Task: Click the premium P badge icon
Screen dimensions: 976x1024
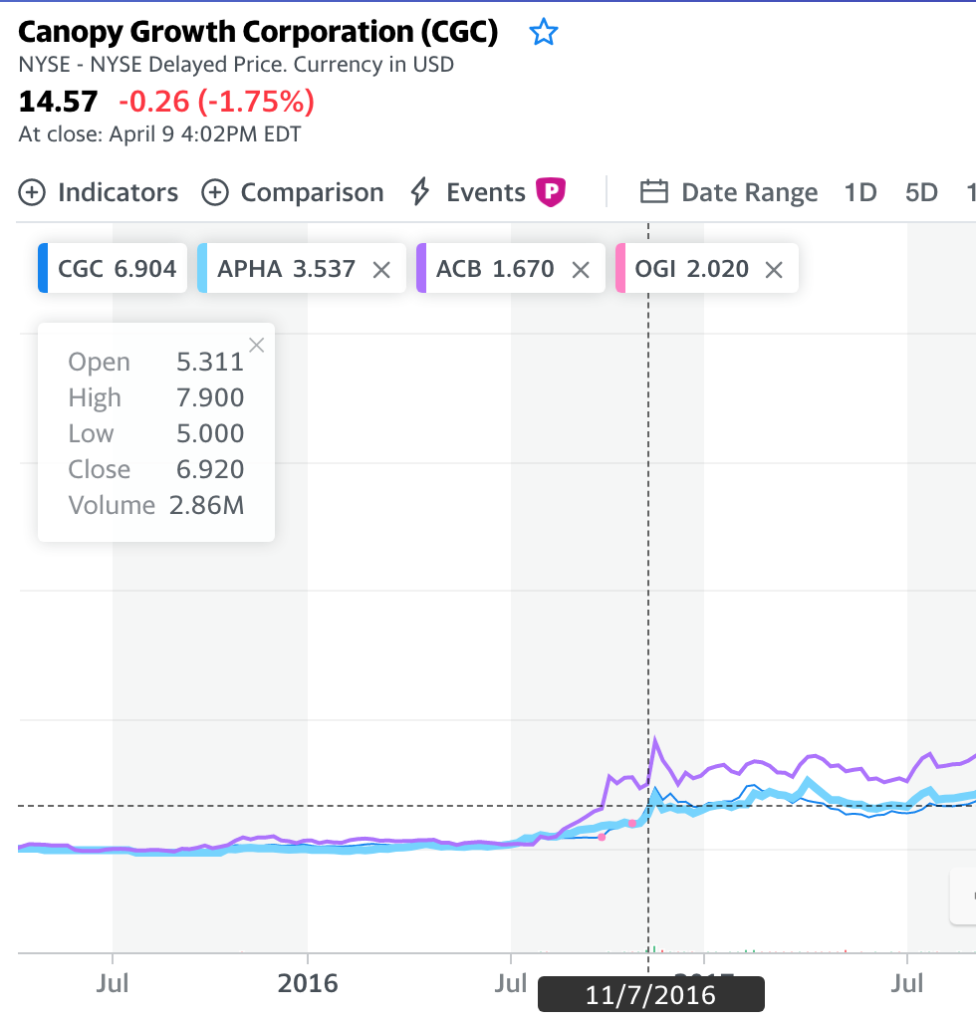Action: (x=551, y=192)
